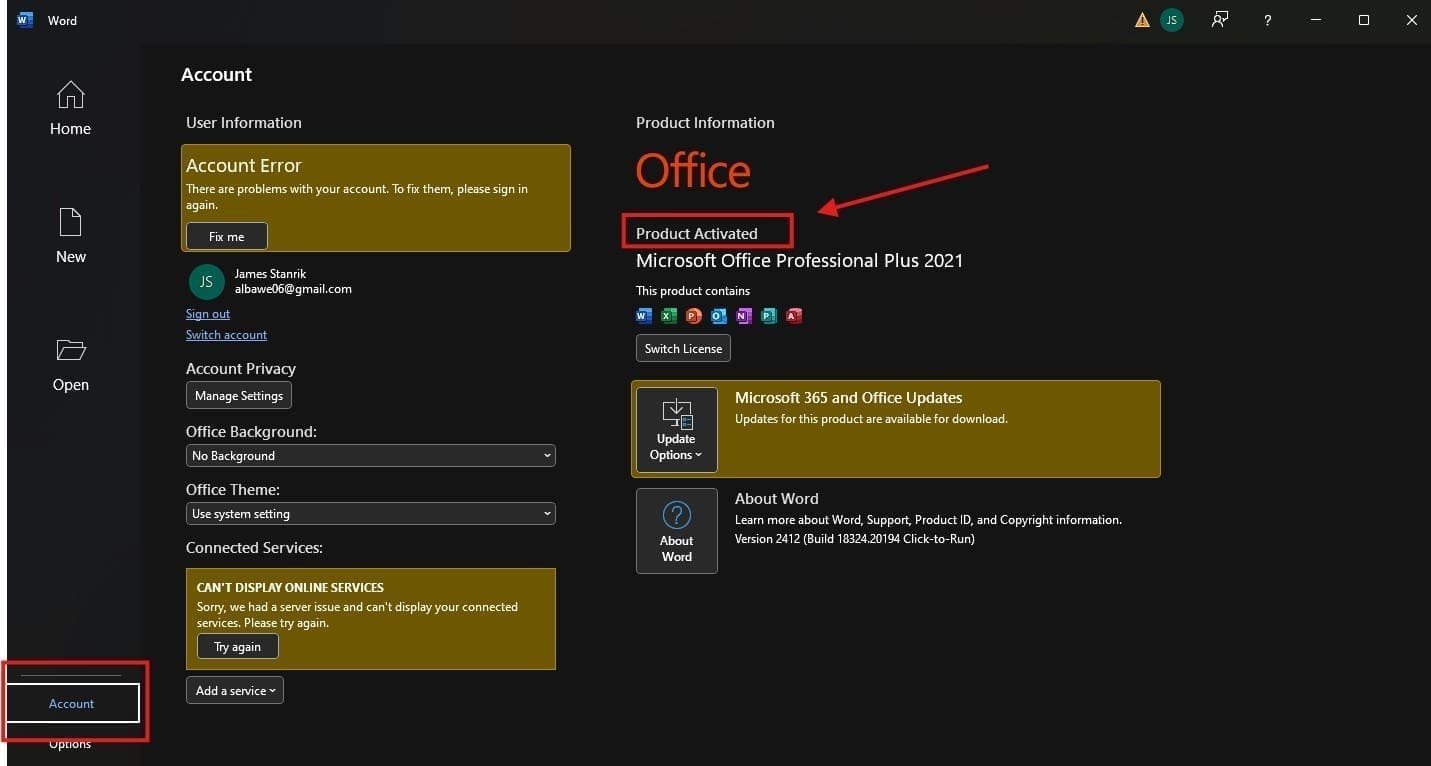Minimize the Word window
1431x766 pixels.
1316,20
